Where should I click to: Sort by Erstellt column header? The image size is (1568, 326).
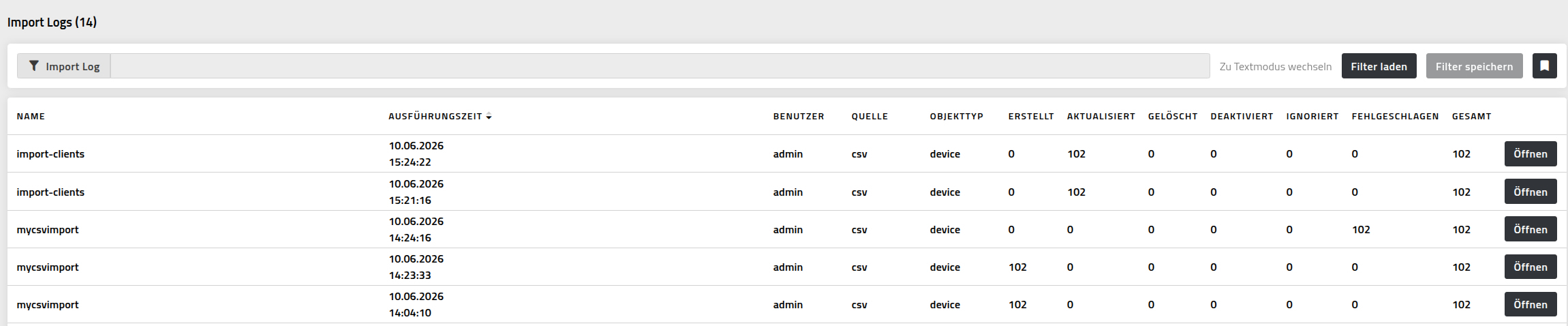coord(1031,117)
